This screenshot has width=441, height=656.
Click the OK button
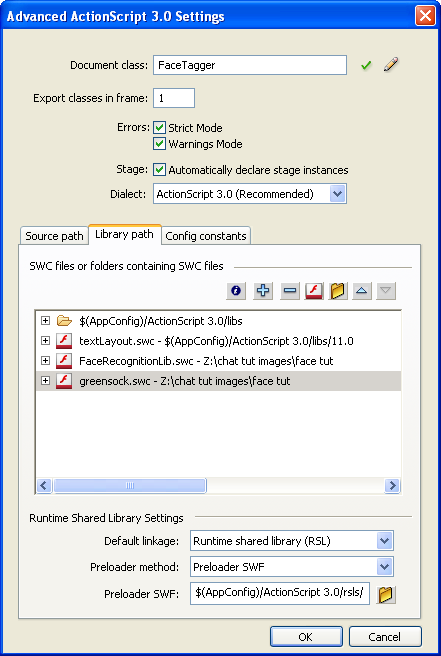(x=306, y=637)
